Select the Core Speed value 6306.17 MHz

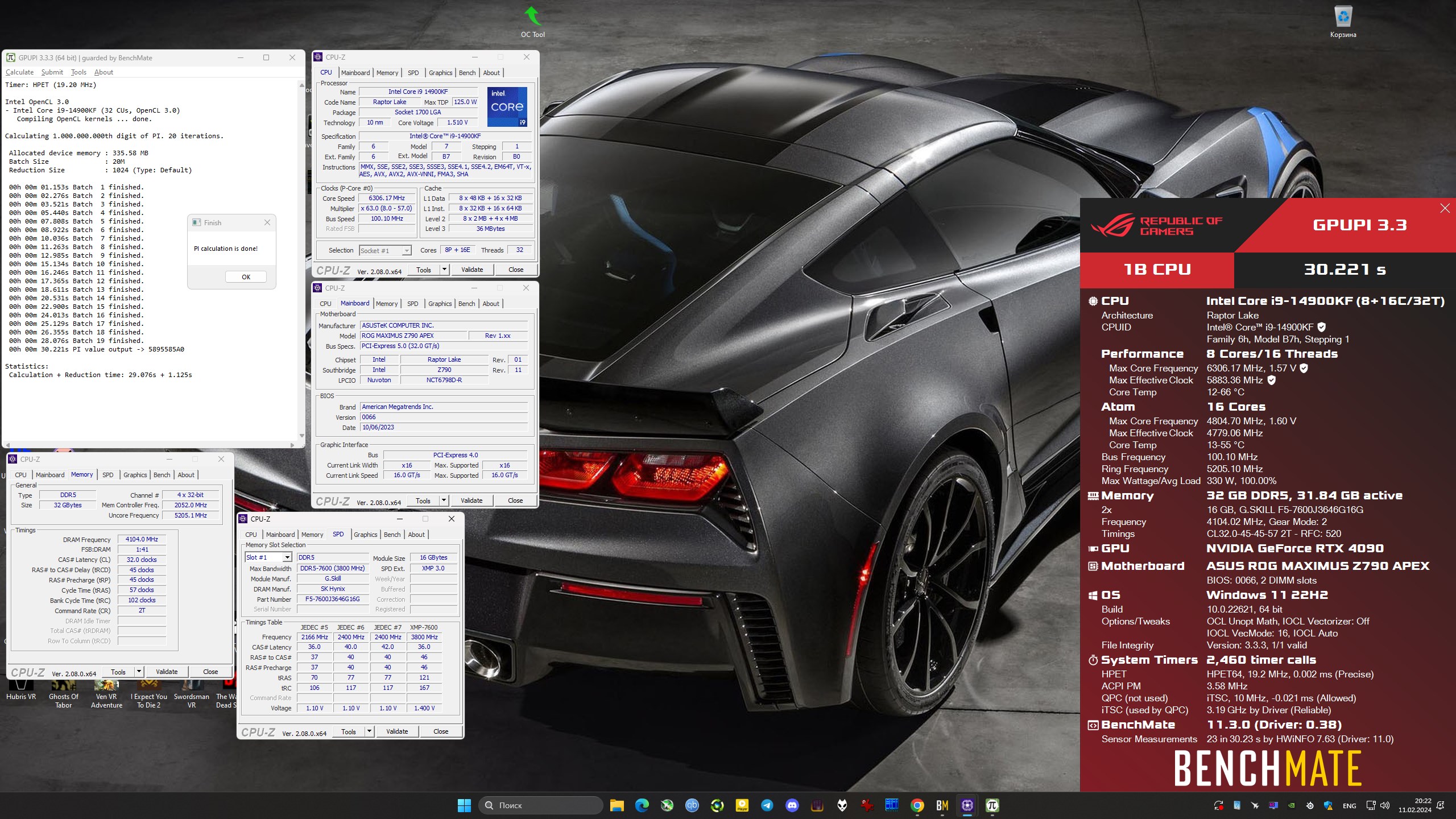tap(387, 198)
